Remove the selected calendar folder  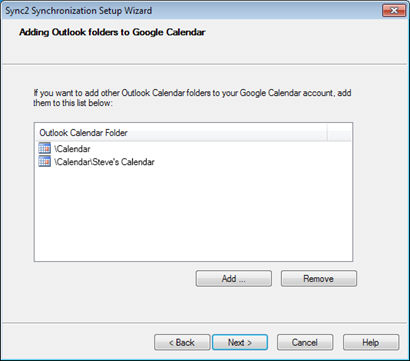click(x=319, y=279)
